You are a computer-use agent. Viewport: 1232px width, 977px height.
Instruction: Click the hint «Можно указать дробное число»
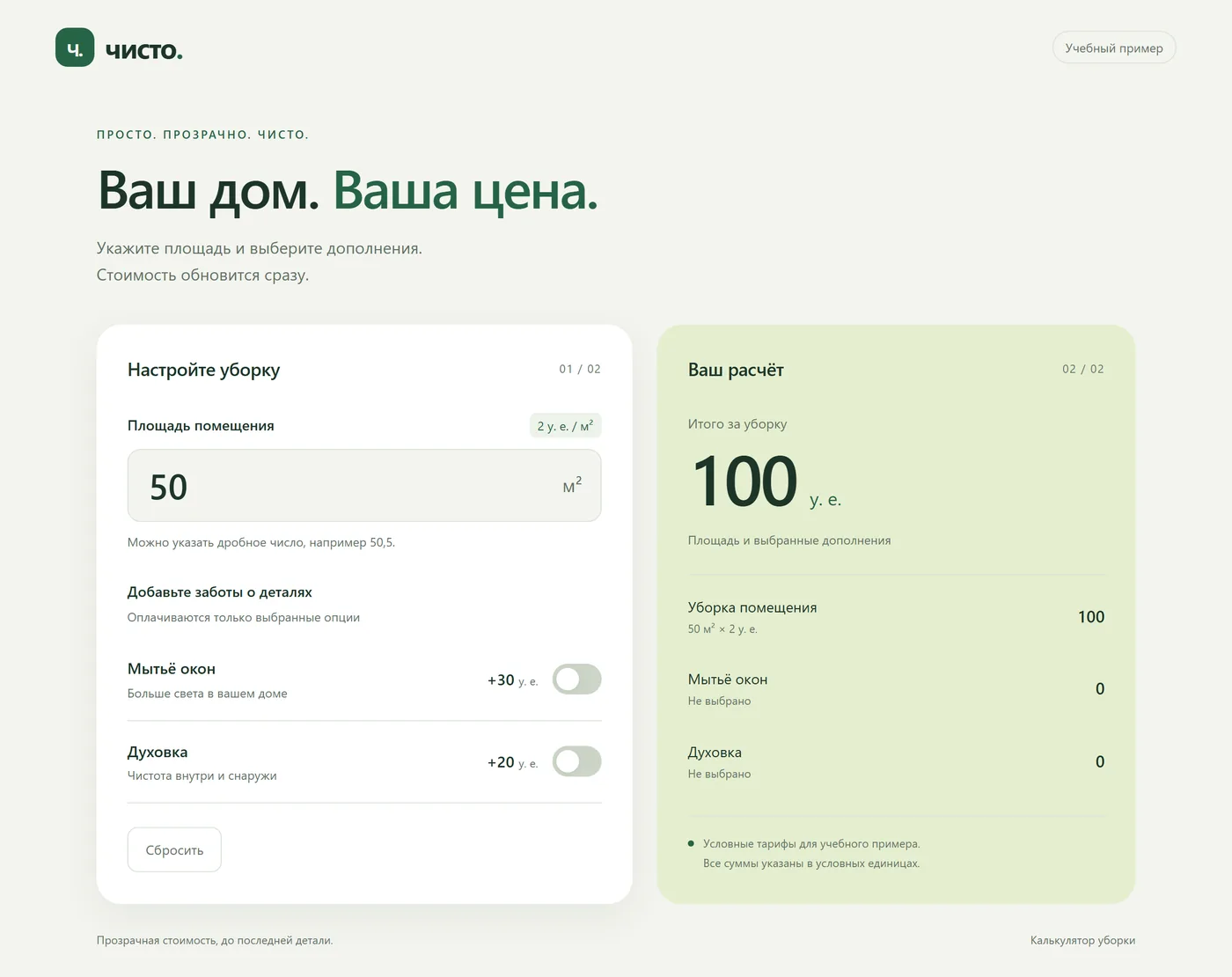[261, 542]
